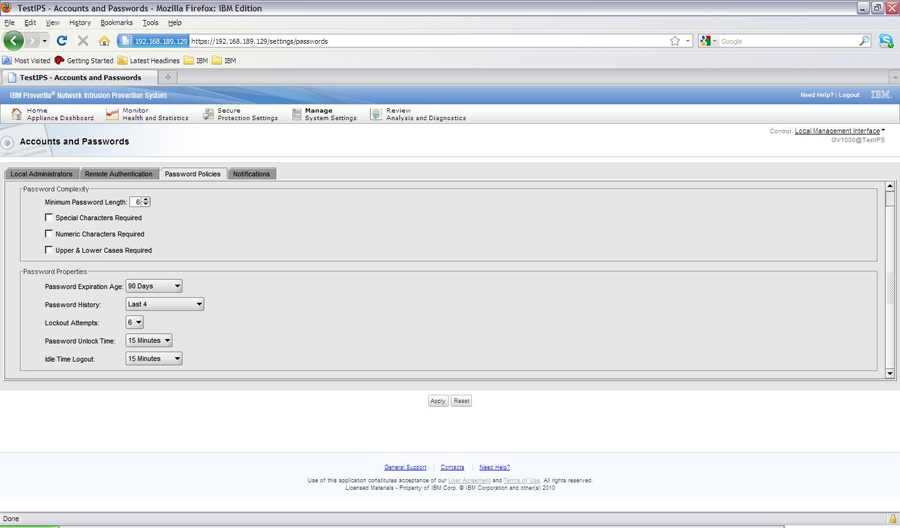Click the browser Back arrow button

tap(13, 41)
